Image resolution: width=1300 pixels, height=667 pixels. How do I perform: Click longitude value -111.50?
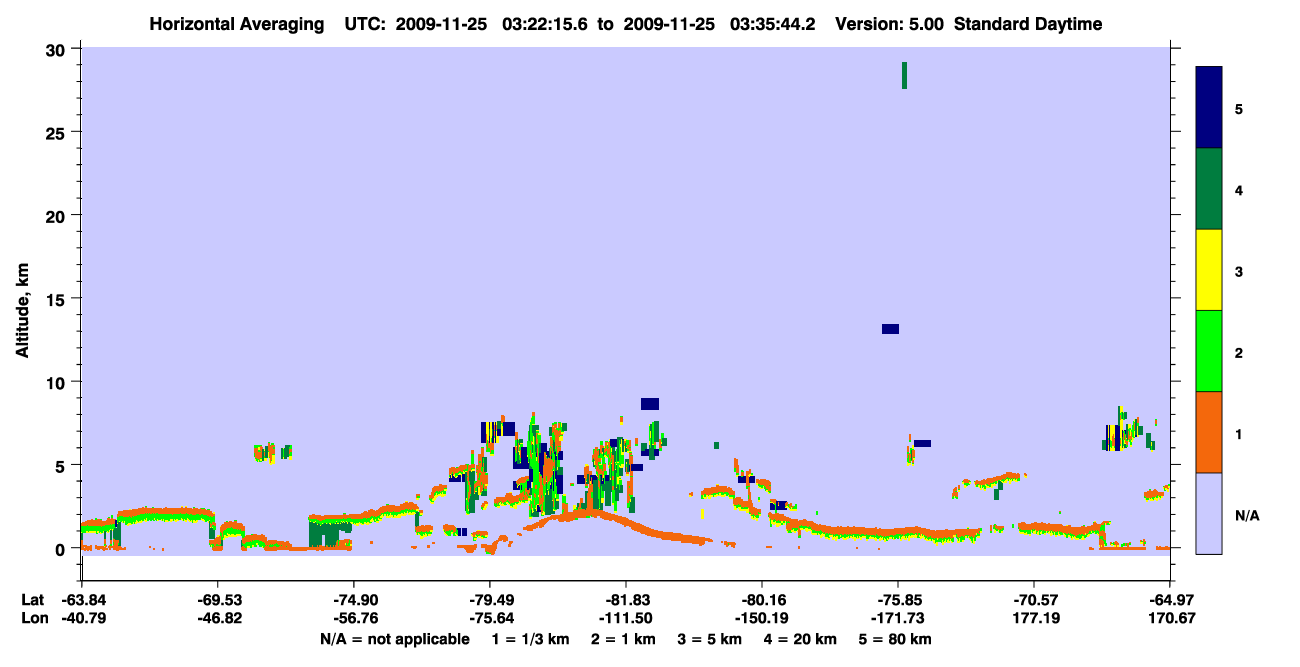[x=626, y=618]
